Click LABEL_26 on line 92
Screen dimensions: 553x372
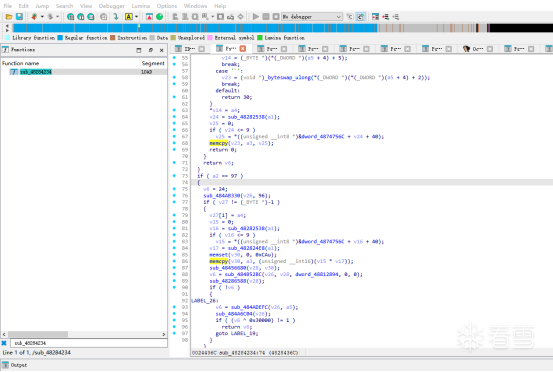(204, 300)
